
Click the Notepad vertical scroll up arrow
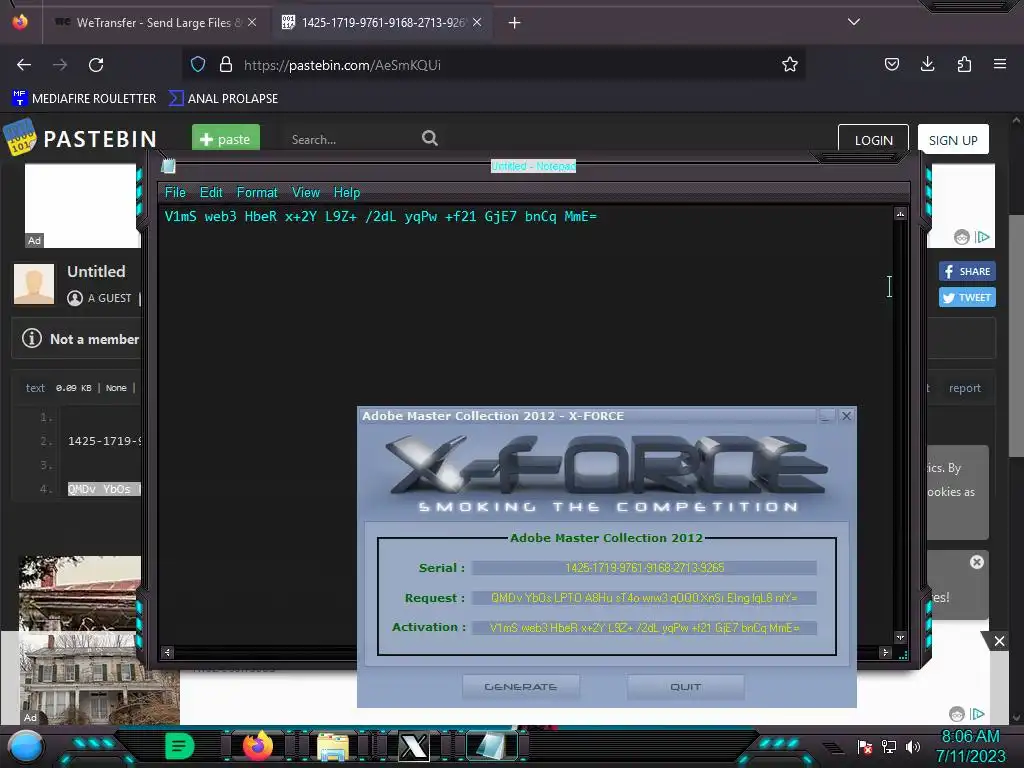click(x=901, y=214)
